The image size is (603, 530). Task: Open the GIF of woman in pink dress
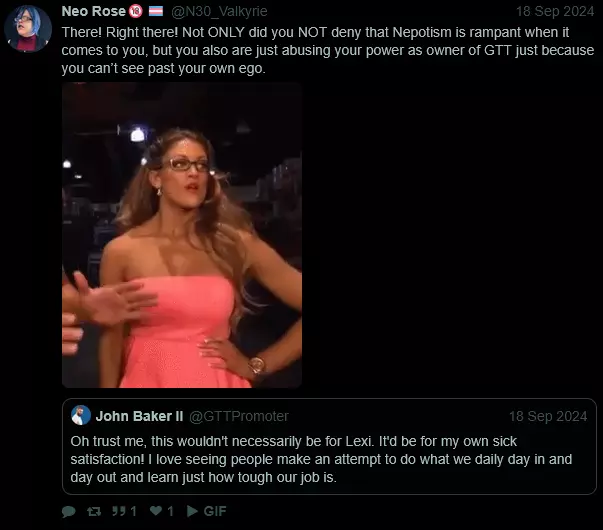[x=182, y=235]
